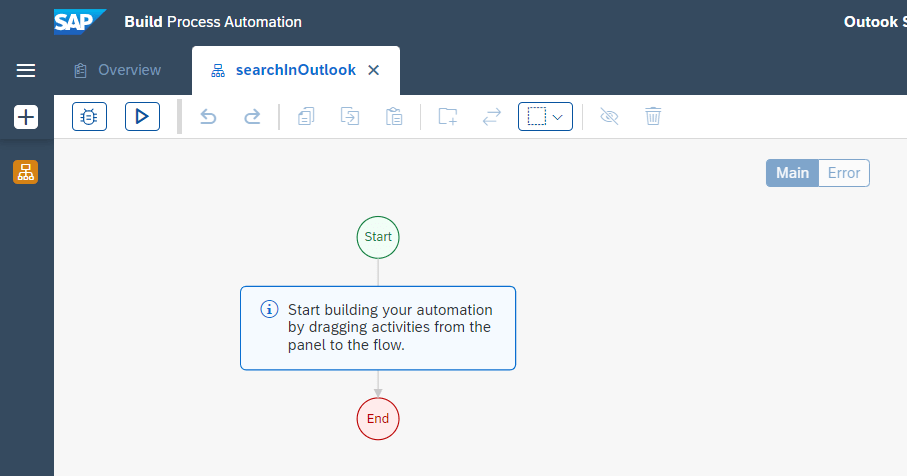The image size is (907, 476).
Task: Click the SAP logo
Action: (x=79, y=21)
